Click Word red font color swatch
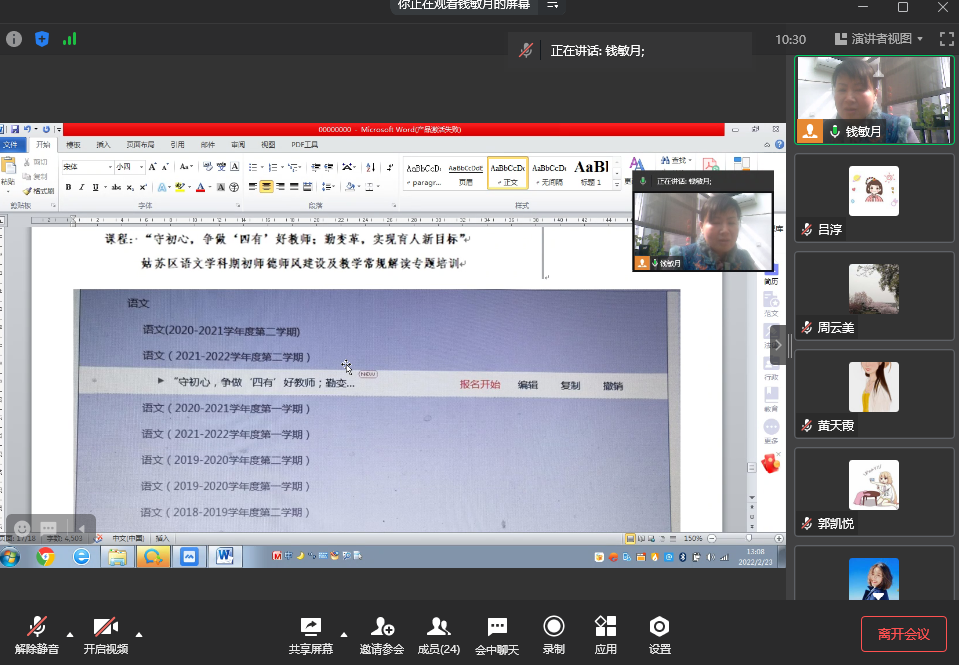This screenshot has height=665, width=959. pos(201,187)
